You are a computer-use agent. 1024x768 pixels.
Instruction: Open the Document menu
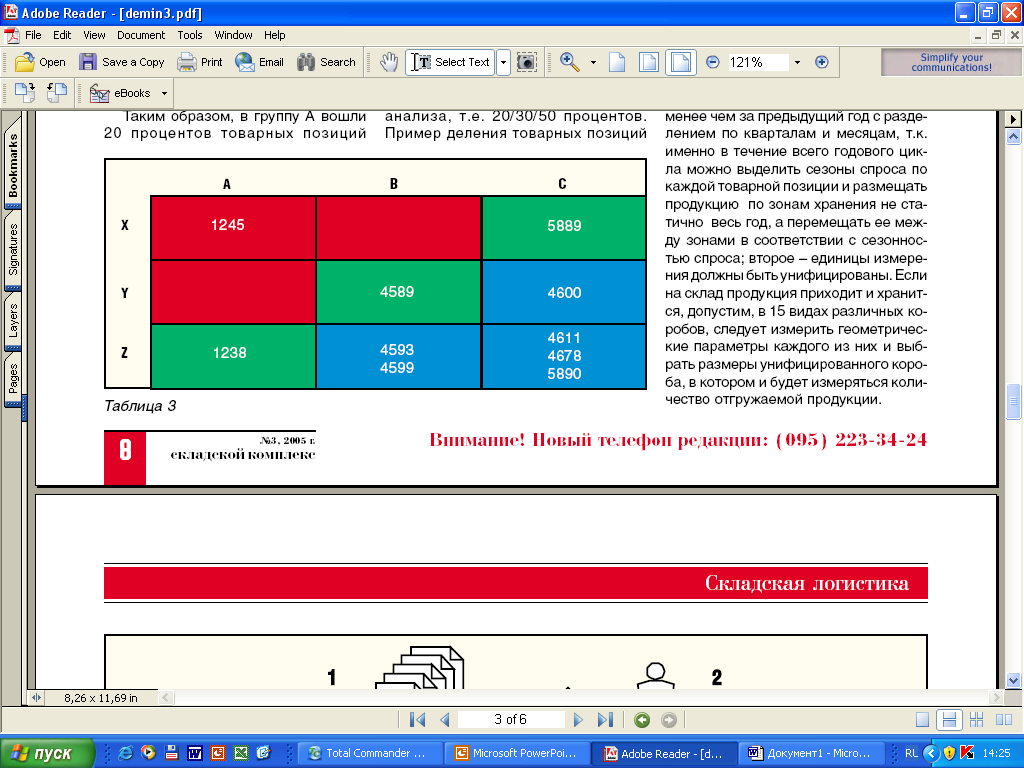pyautogui.click(x=141, y=35)
